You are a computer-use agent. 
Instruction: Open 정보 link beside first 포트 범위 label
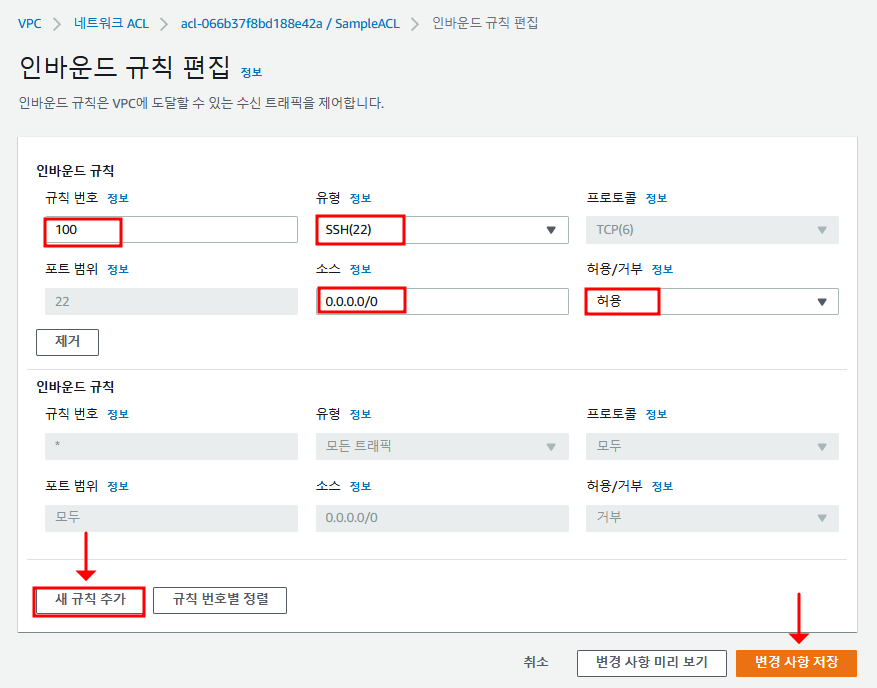(x=118, y=270)
